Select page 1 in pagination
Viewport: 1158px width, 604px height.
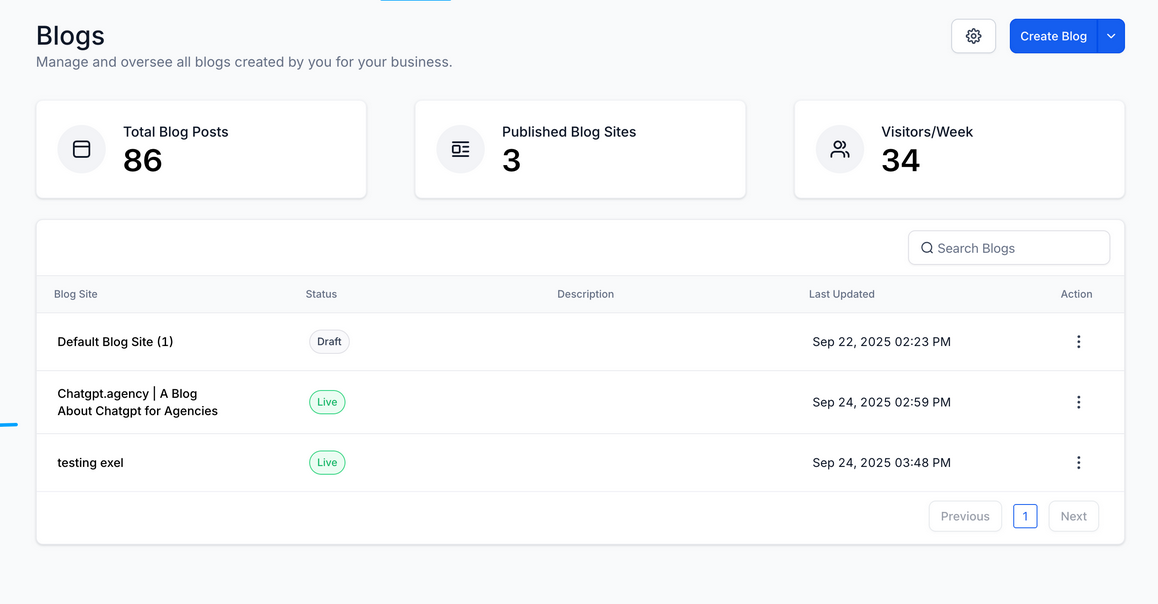coord(1025,516)
